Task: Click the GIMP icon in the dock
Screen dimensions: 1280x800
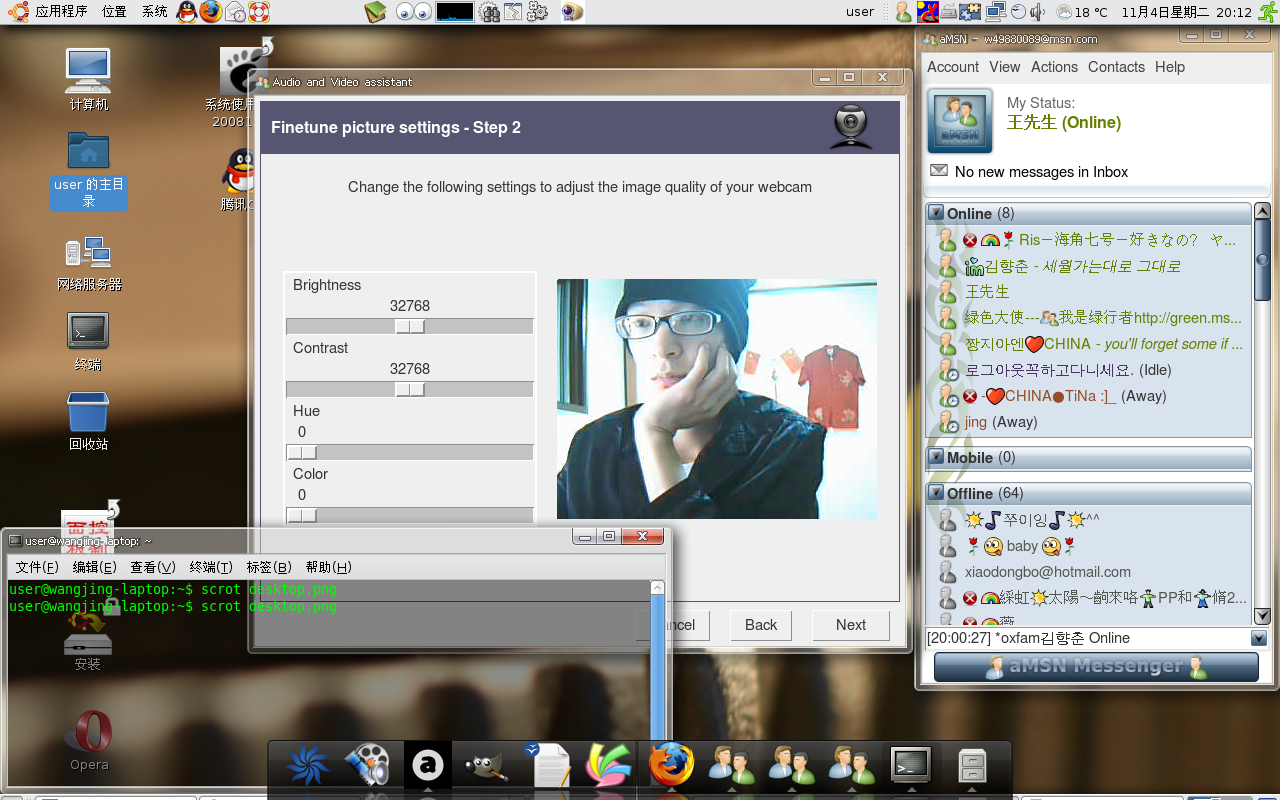Action: [x=488, y=766]
